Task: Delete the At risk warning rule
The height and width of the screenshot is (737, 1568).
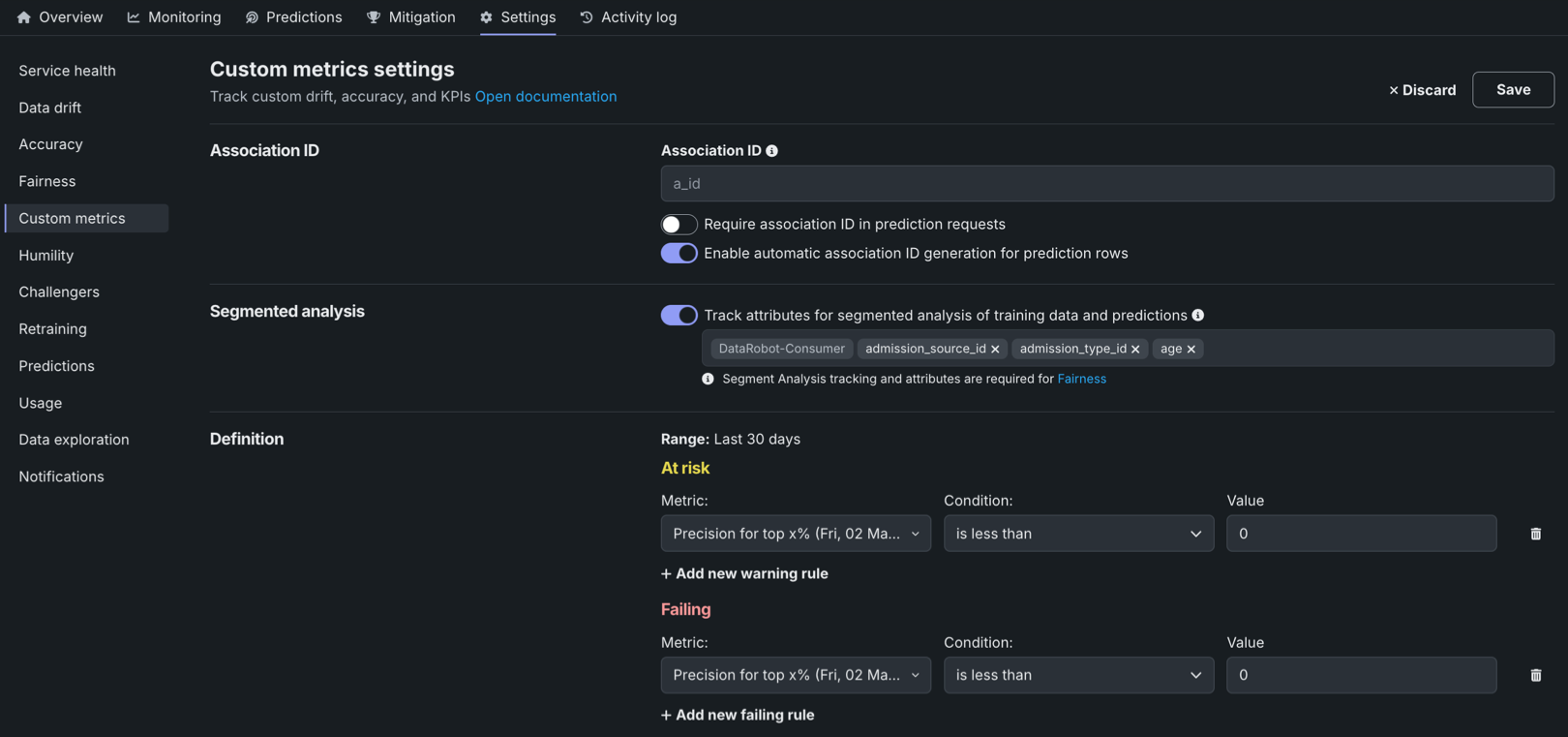Action: click(x=1535, y=534)
